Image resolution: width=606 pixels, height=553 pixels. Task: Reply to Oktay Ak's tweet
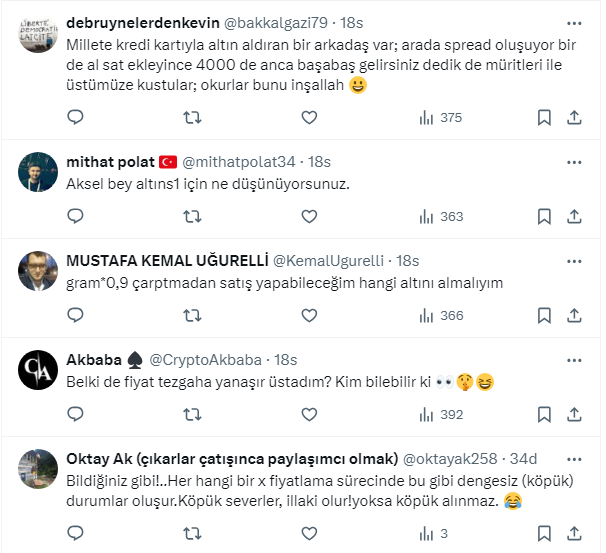coord(75,533)
